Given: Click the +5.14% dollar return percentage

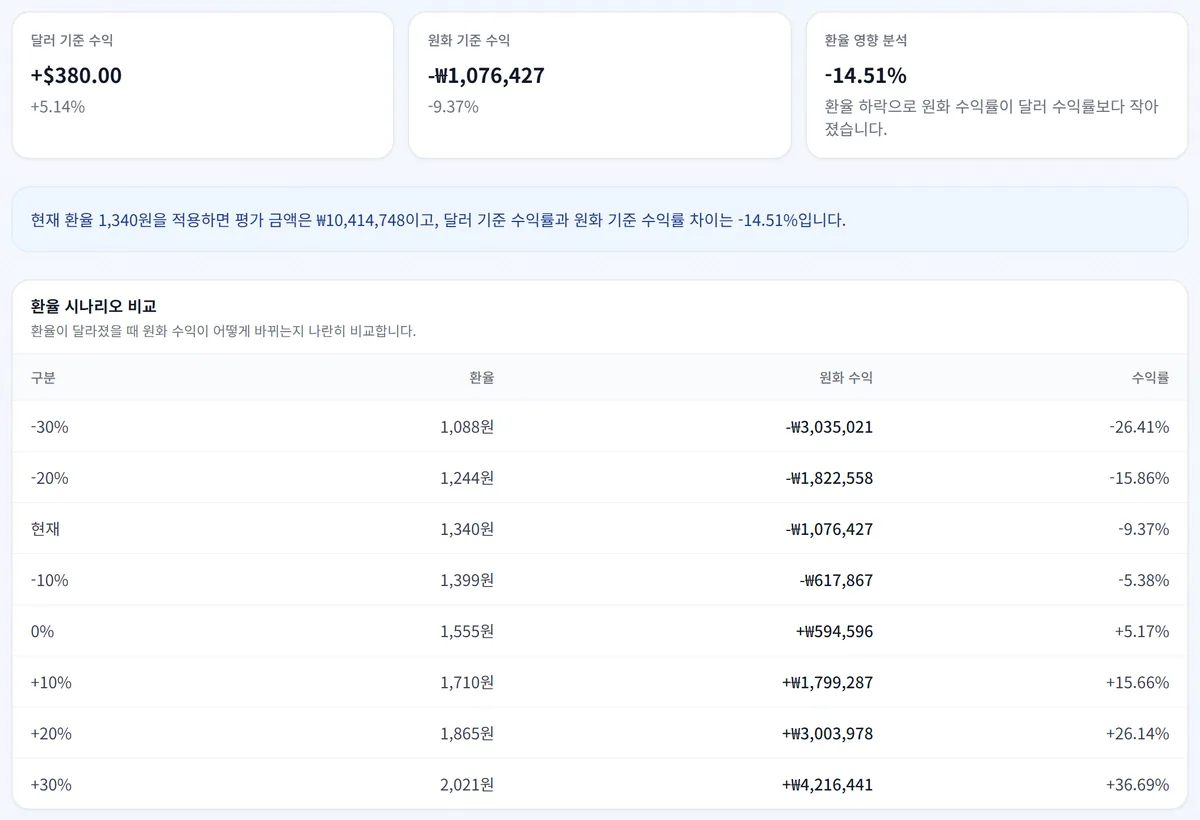Looking at the screenshot, I should [x=58, y=106].
